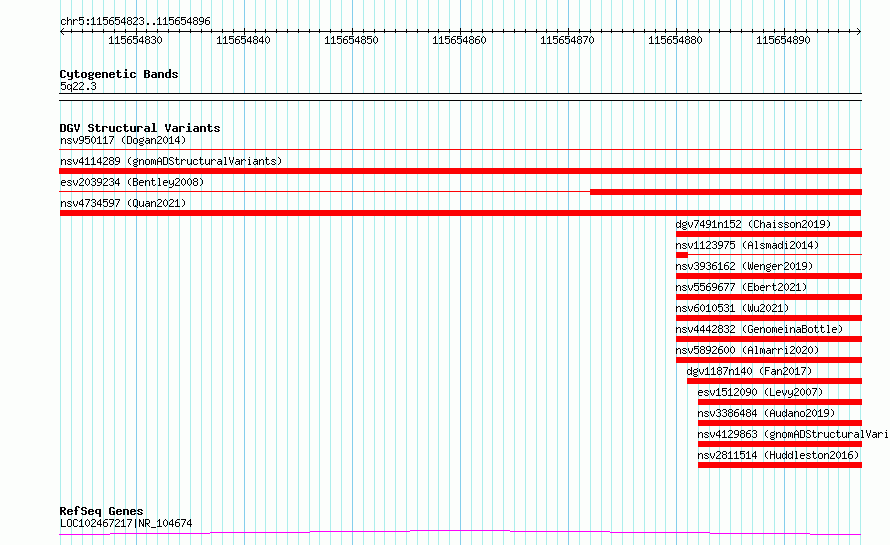The height and width of the screenshot is (545, 890).
Task: Click the chr5:115654823..115654896 region label
Action: tap(135, 21)
